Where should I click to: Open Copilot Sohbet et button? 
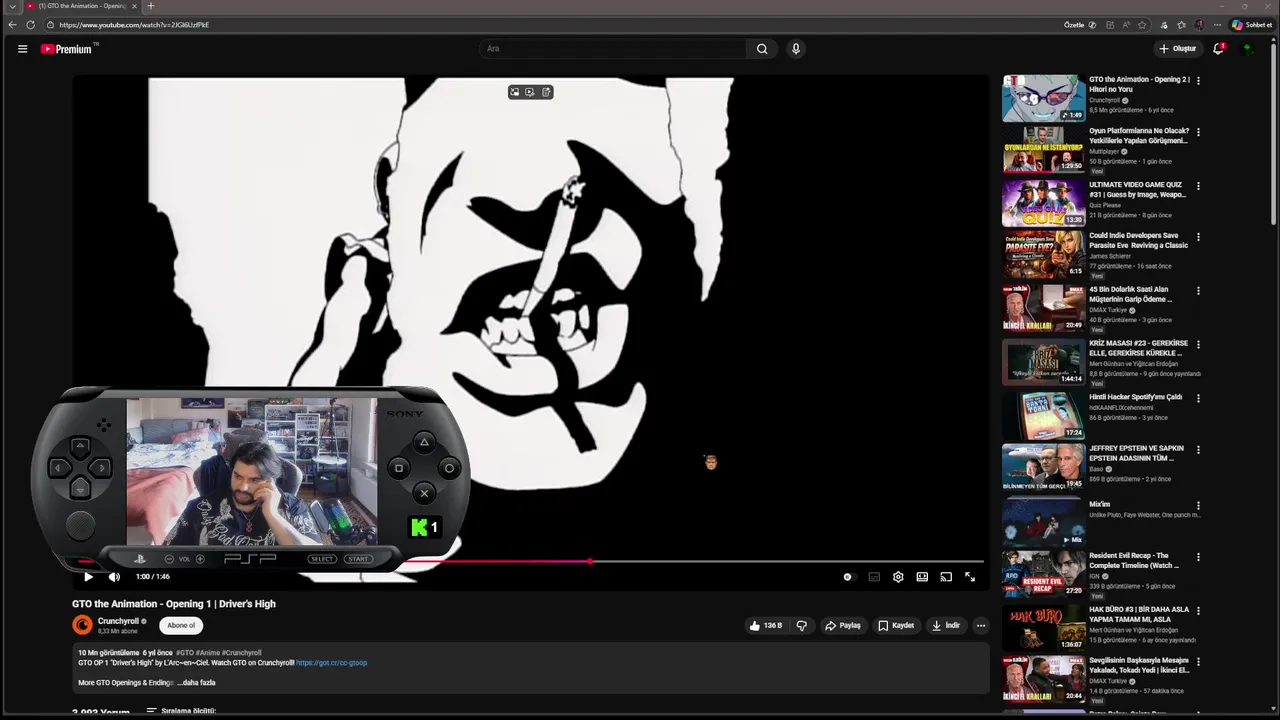coord(1251,25)
